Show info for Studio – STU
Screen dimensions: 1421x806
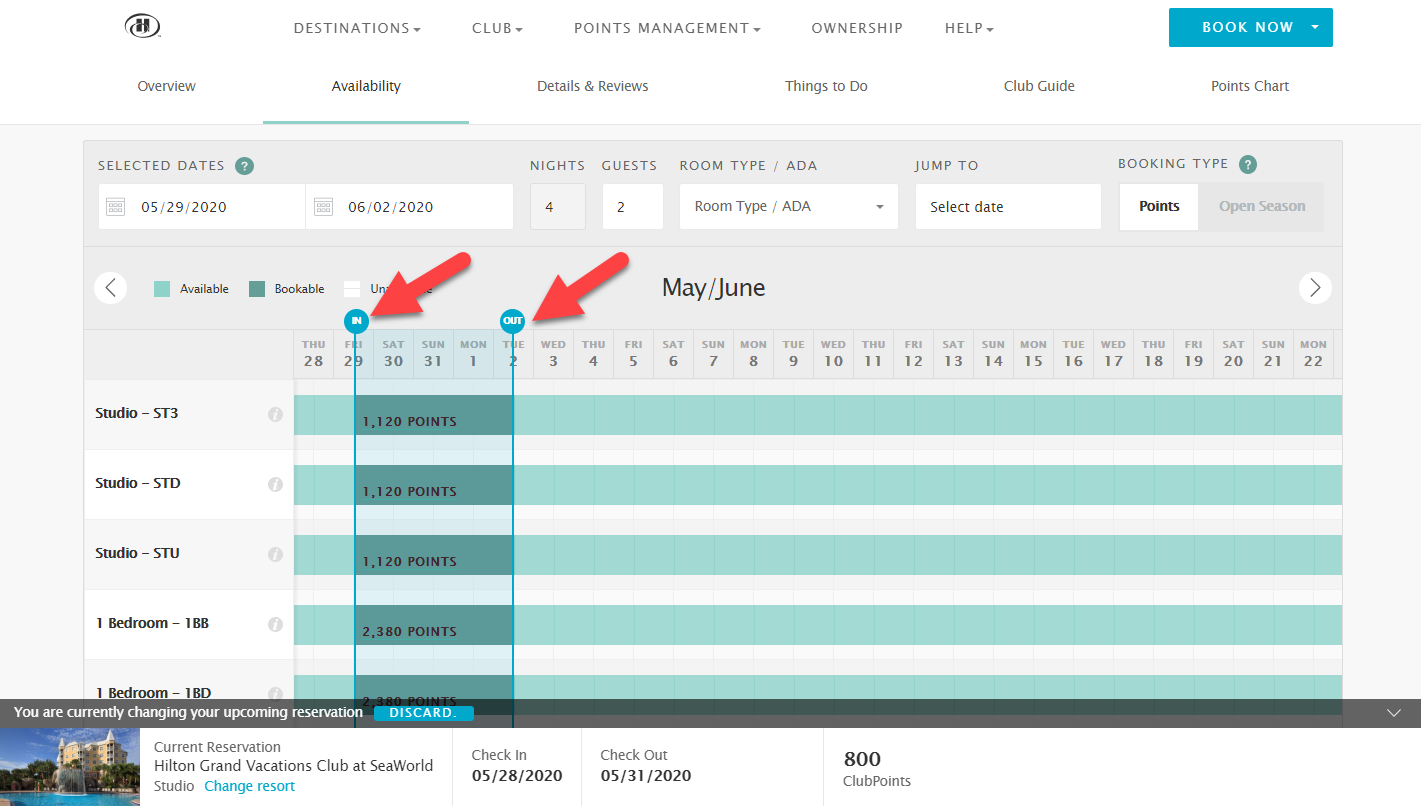tap(275, 554)
